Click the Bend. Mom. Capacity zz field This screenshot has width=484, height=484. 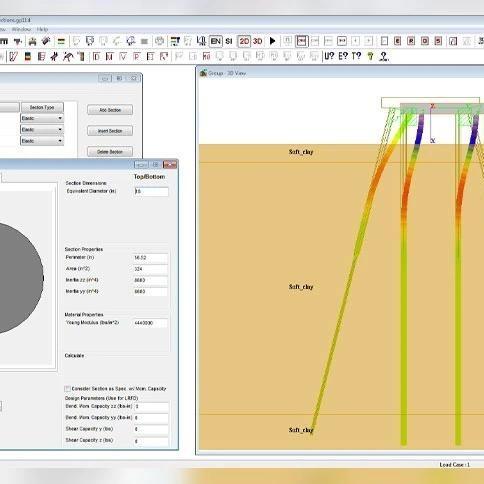(151, 407)
